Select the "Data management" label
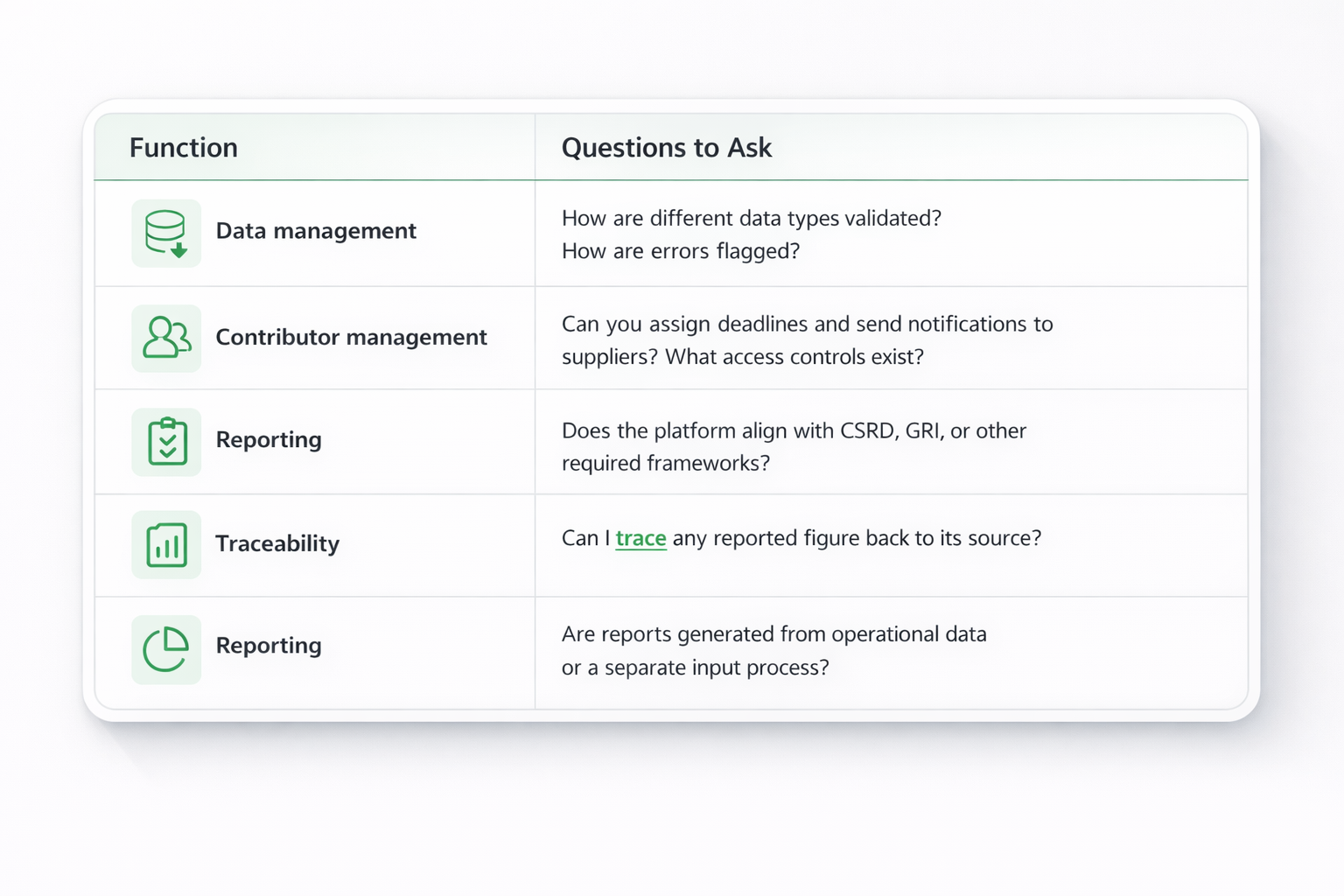This screenshot has height=896, width=1344. [316, 231]
